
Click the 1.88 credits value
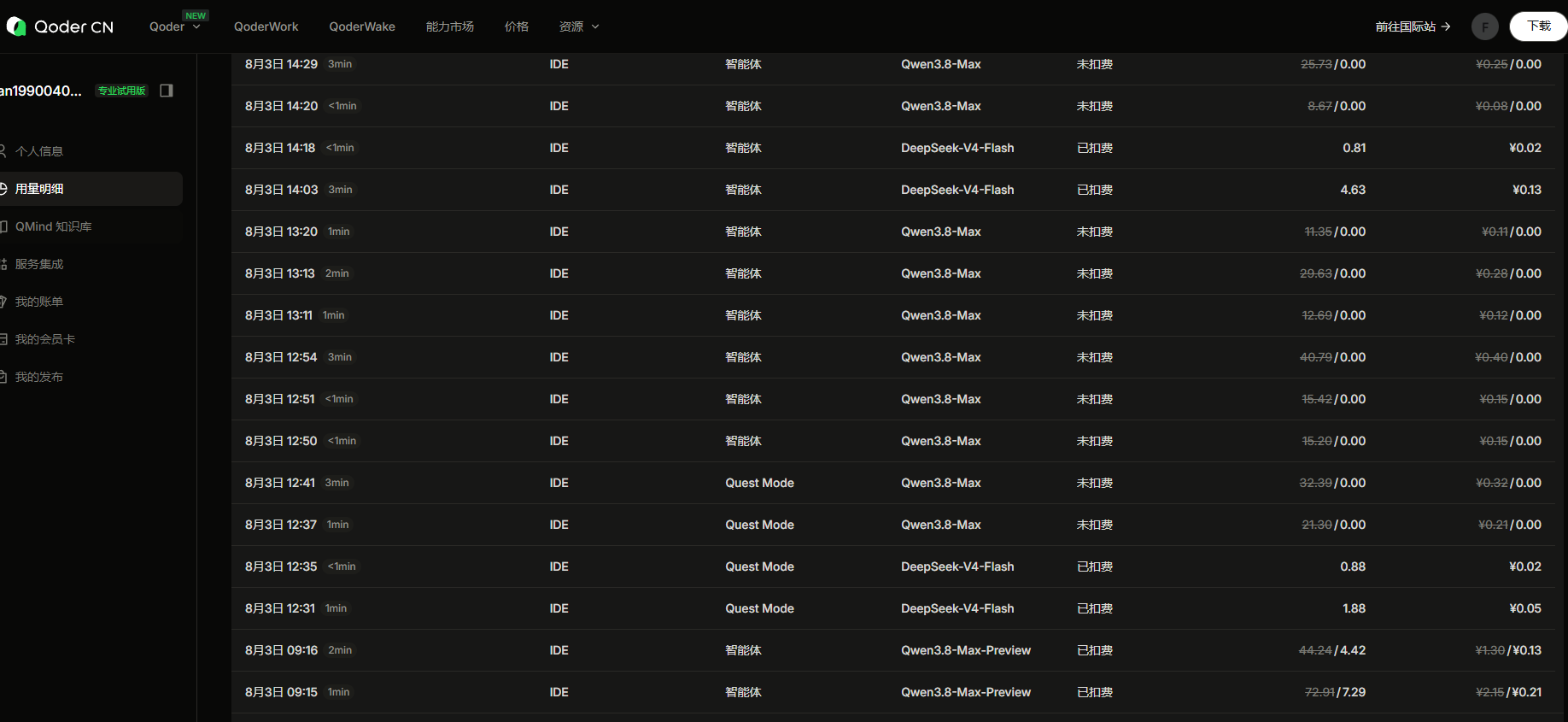click(1354, 608)
